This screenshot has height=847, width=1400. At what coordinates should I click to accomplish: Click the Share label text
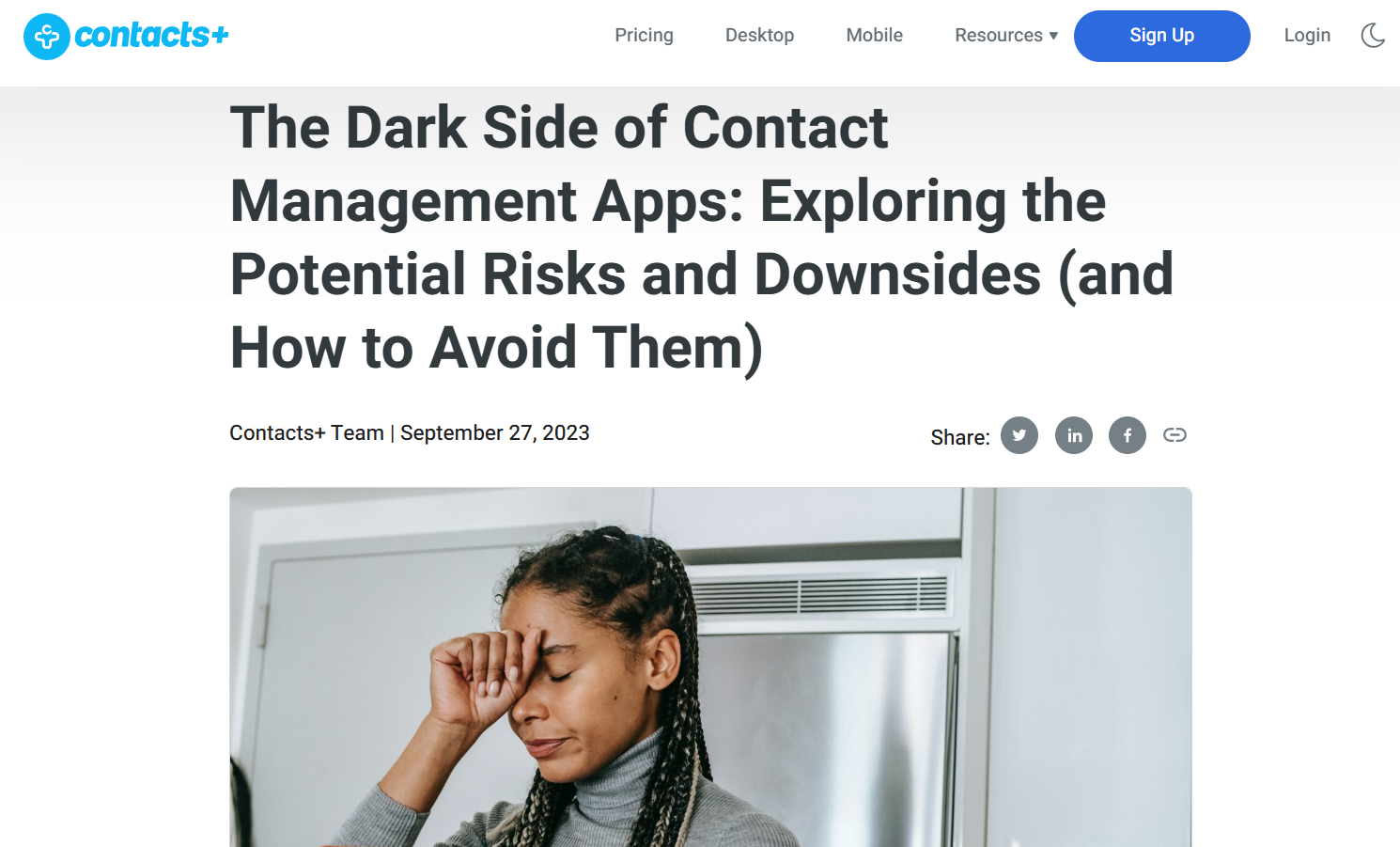959,437
